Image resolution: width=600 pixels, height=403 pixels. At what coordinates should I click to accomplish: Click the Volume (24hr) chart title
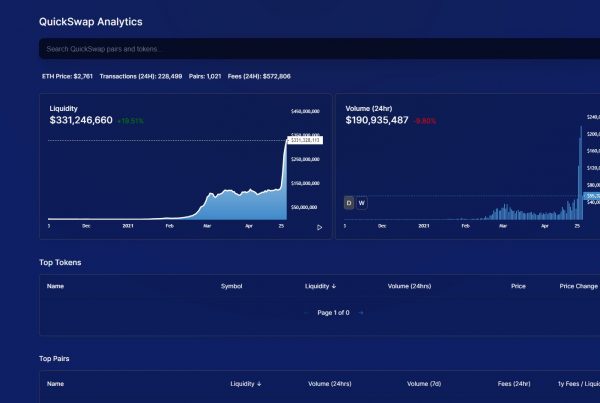click(369, 109)
